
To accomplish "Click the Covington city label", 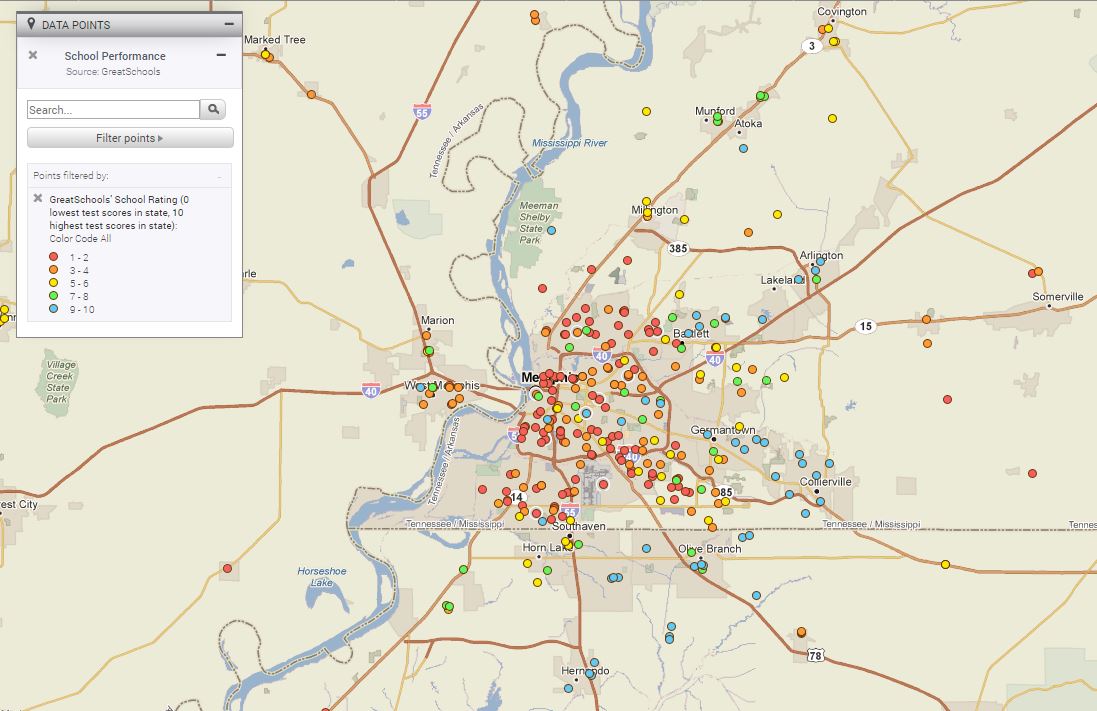I will [842, 12].
